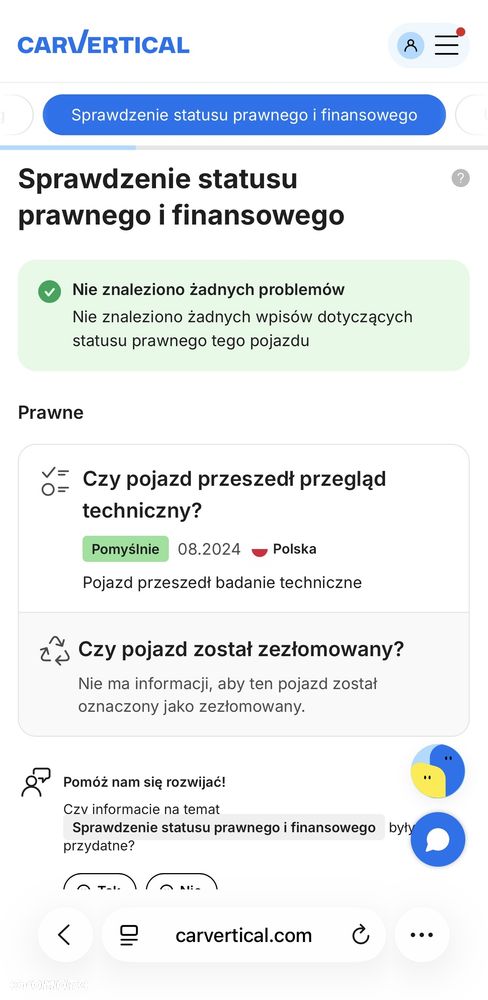
Task: Open the browser tabs overview icon
Action: 129,935
